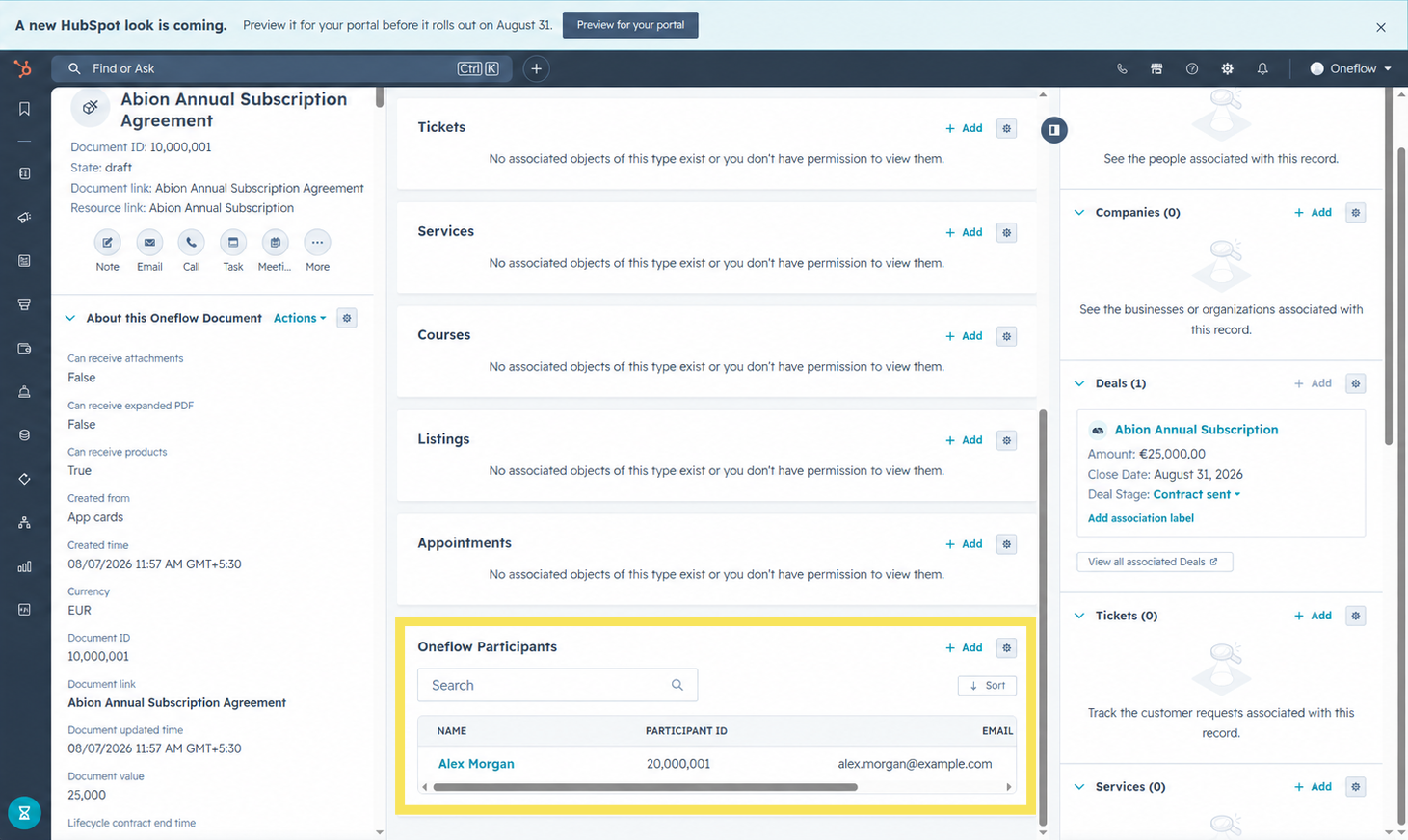Open the HubSpot sprocket home logo
Image resolution: width=1408 pixels, height=840 pixels.
23,68
